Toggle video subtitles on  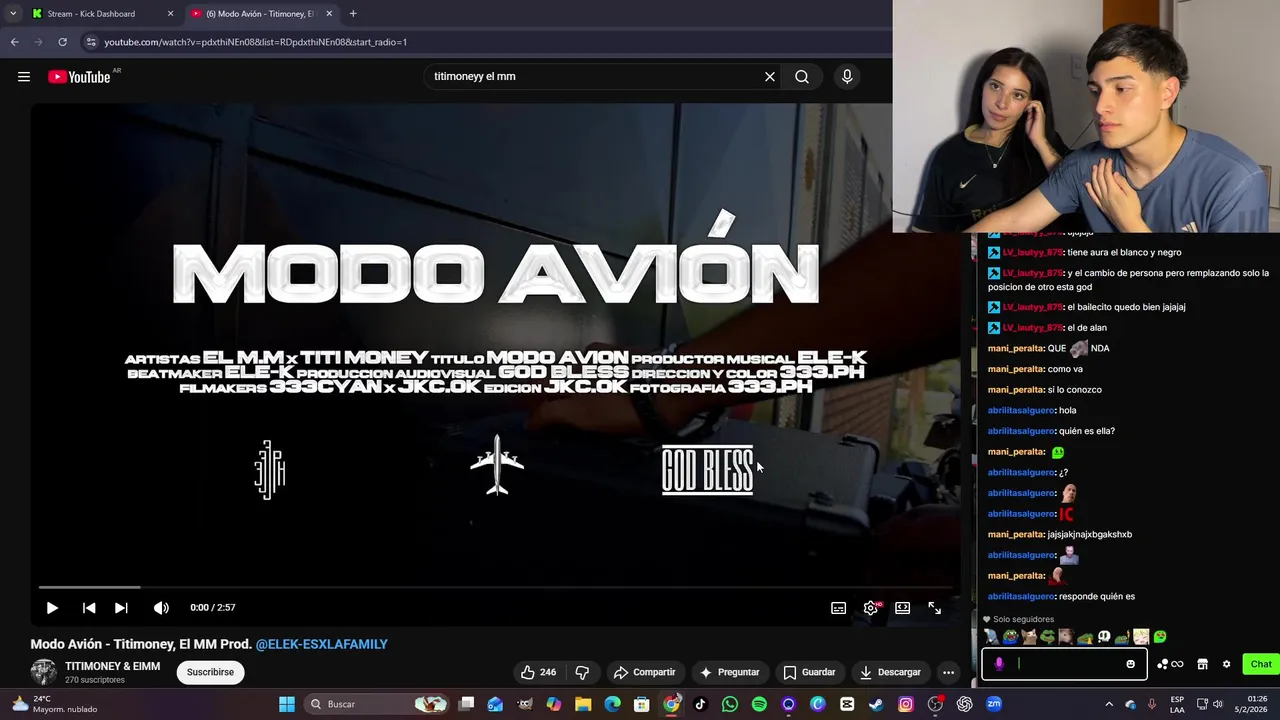pos(839,608)
